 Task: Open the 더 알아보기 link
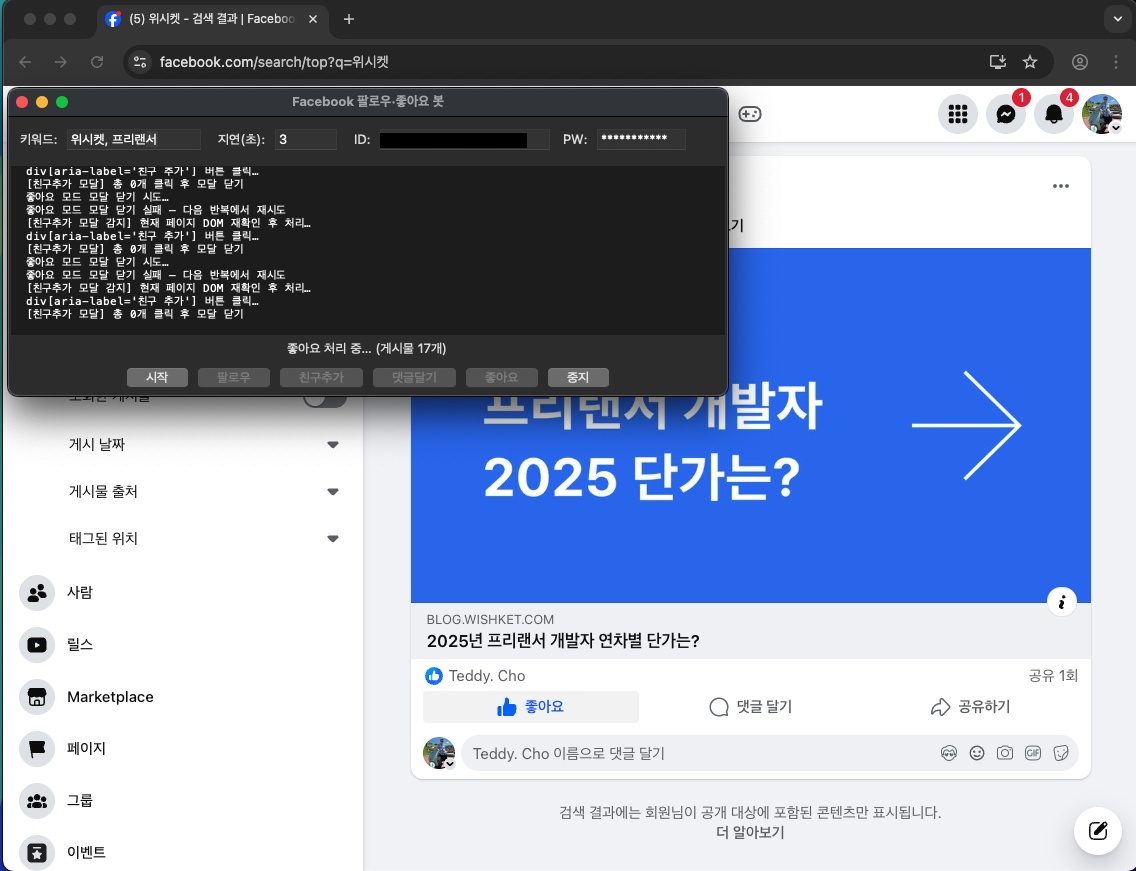point(750,832)
